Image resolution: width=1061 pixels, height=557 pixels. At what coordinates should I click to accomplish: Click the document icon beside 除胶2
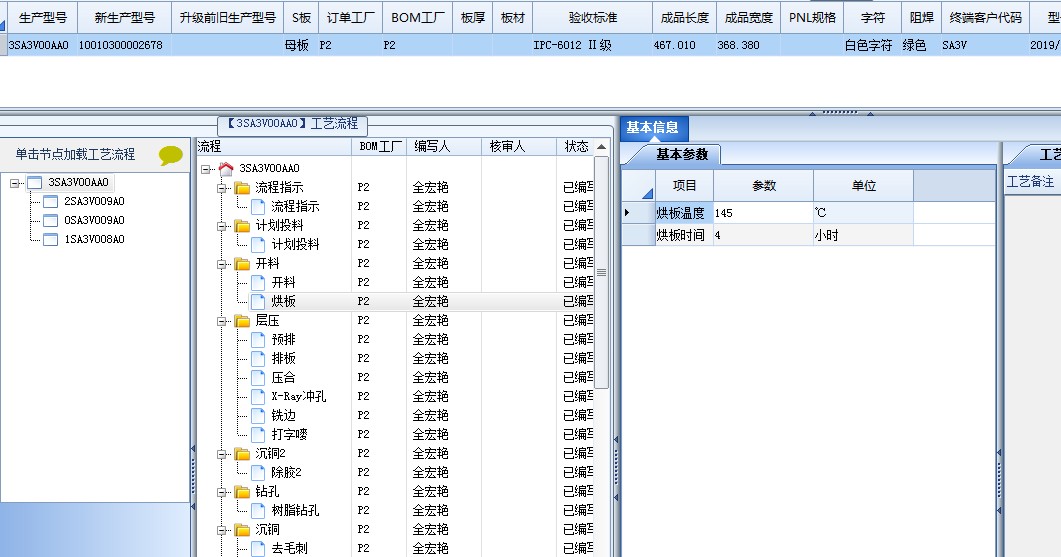click(x=258, y=472)
